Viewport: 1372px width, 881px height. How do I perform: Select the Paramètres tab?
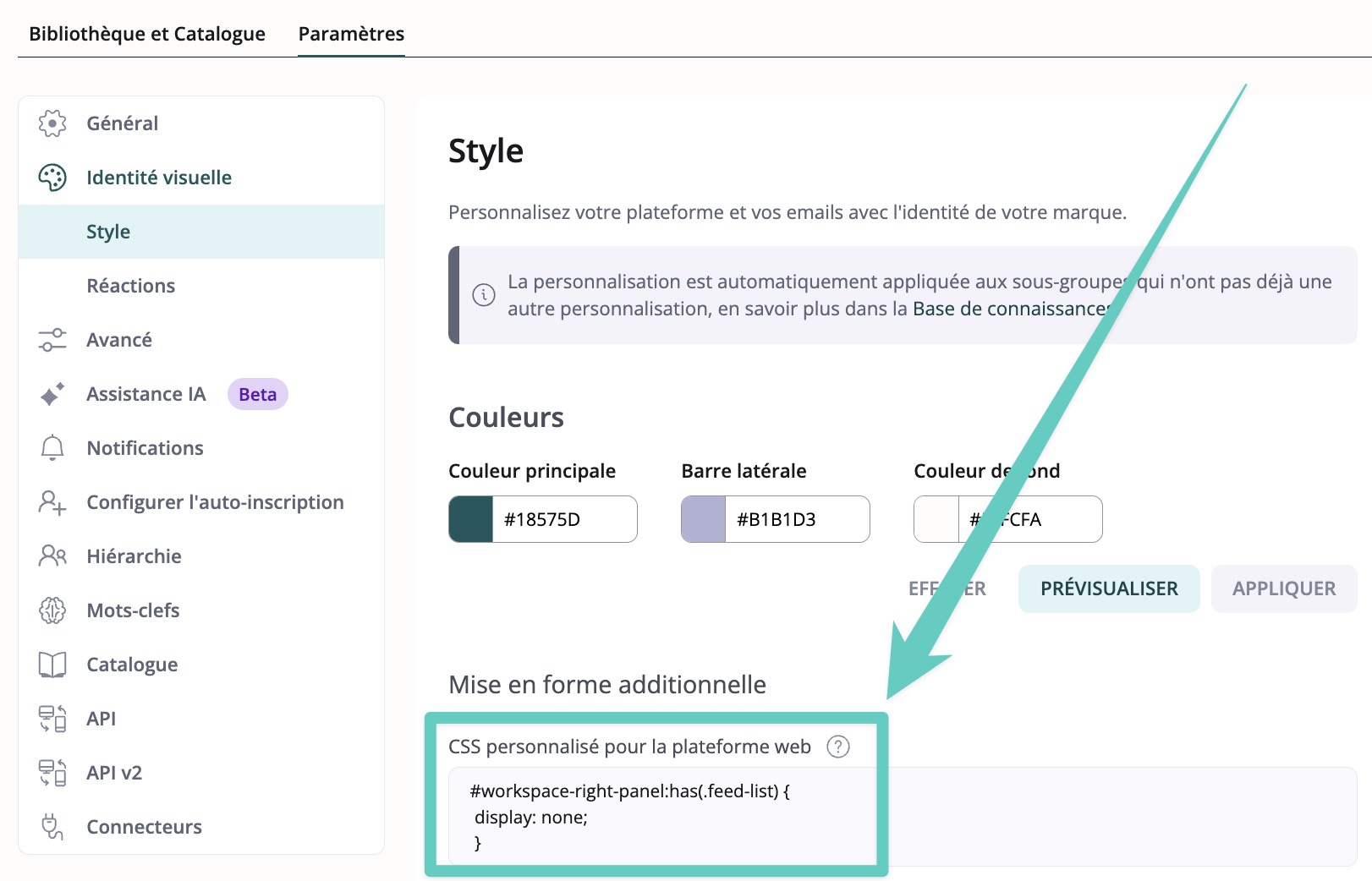point(351,34)
